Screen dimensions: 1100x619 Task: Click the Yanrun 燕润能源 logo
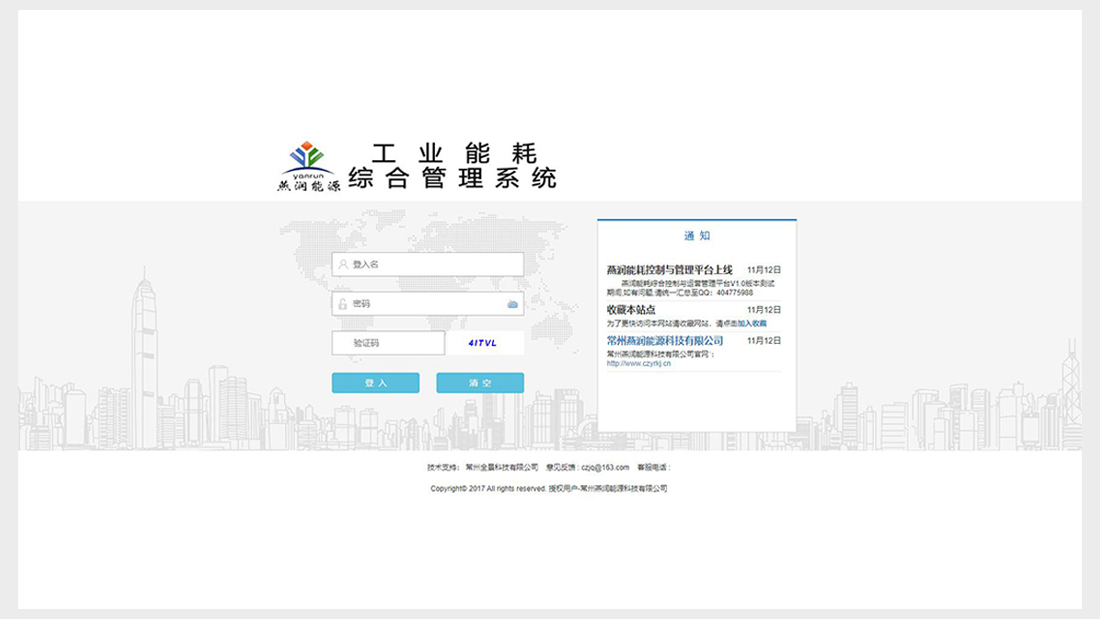click(x=308, y=167)
